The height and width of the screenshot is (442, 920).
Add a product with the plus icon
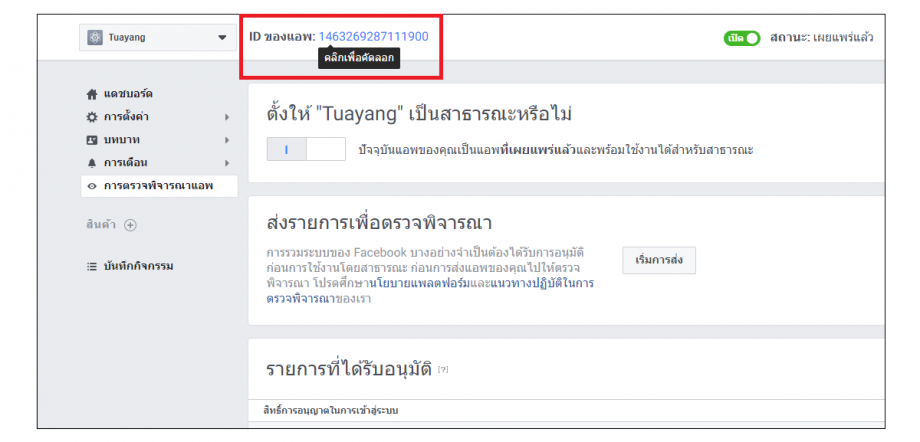[x=130, y=225]
